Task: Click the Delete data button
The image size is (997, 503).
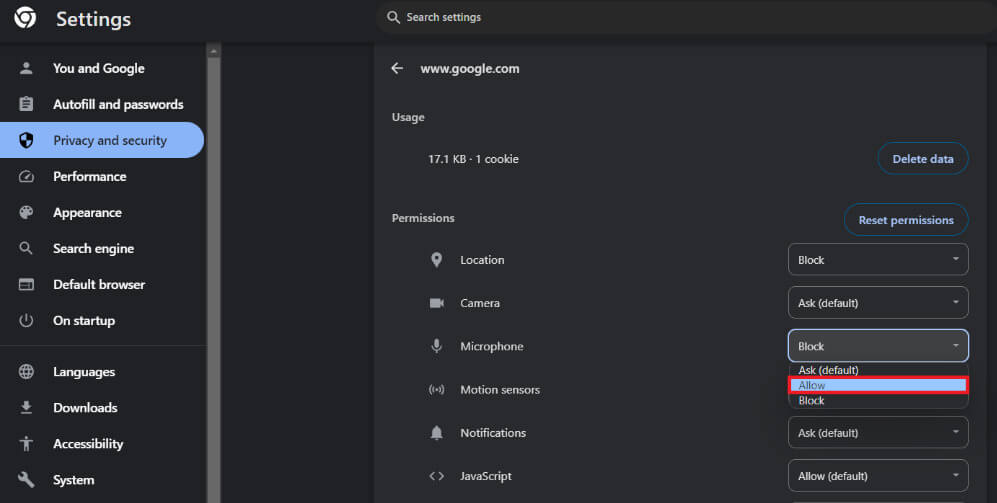Action: click(923, 159)
